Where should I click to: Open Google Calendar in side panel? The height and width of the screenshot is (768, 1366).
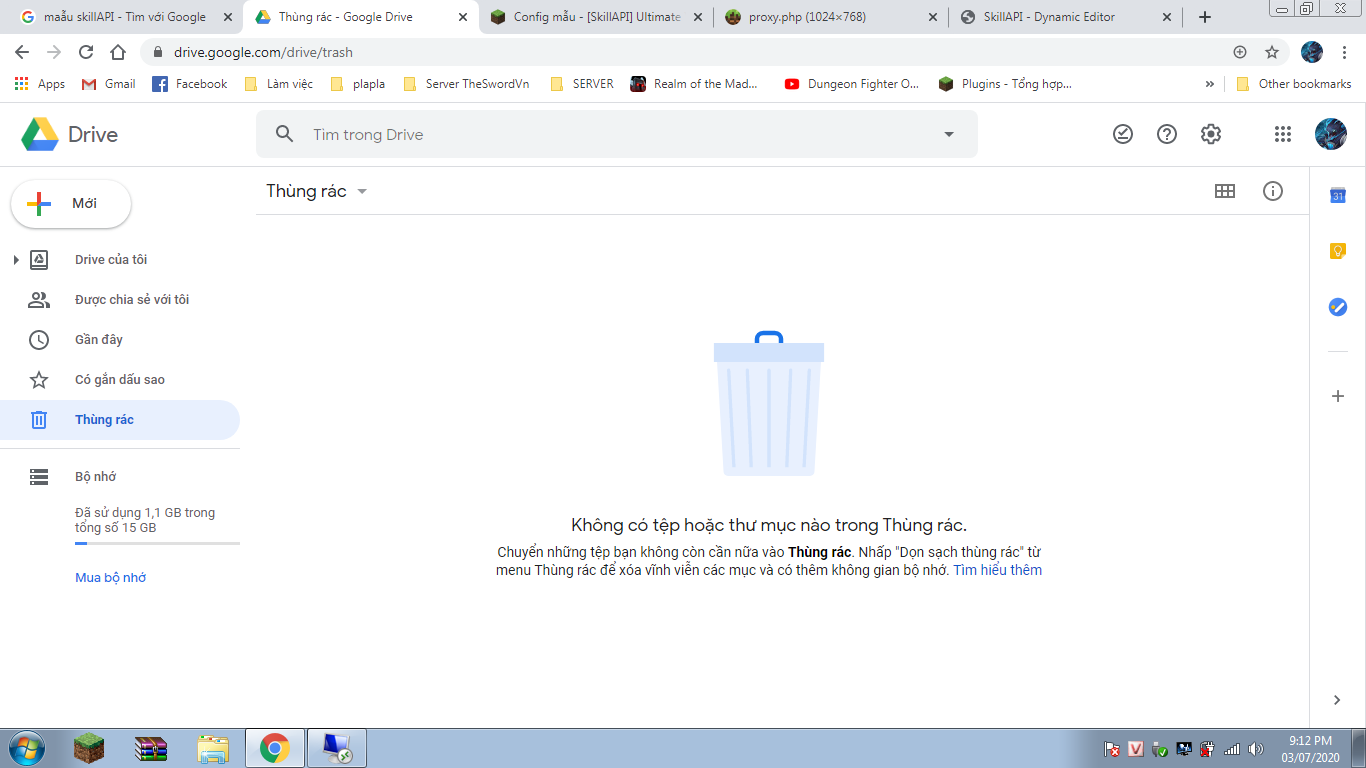click(x=1338, y=196)
